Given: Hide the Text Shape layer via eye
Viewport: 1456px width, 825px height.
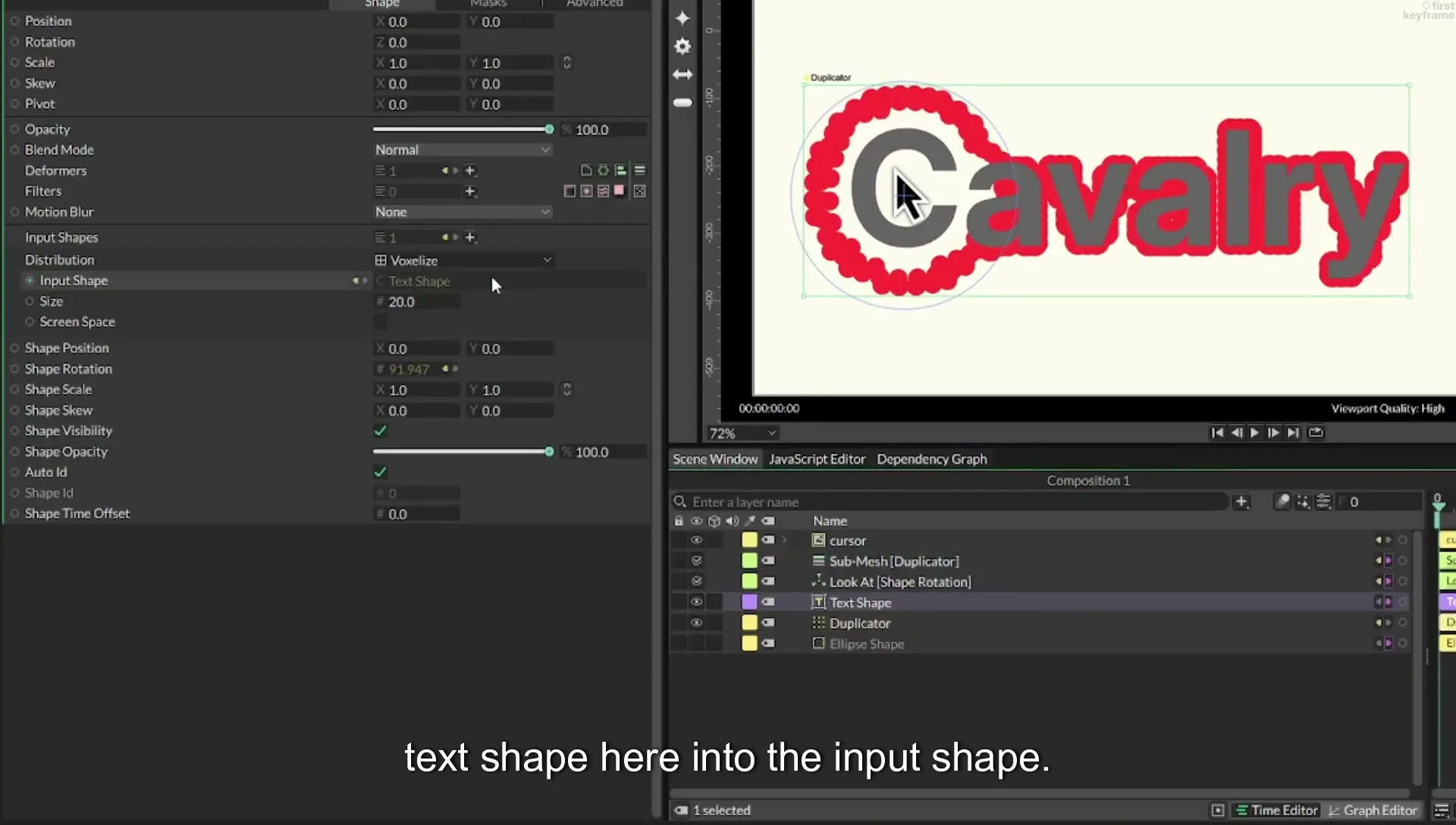Looking at the screenshot, I should pos(696,602).
